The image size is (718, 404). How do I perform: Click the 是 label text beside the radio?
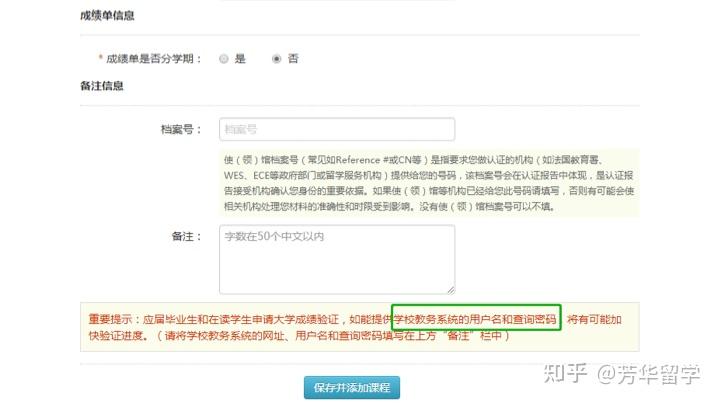pyautogui.click(x=240, y=59)
